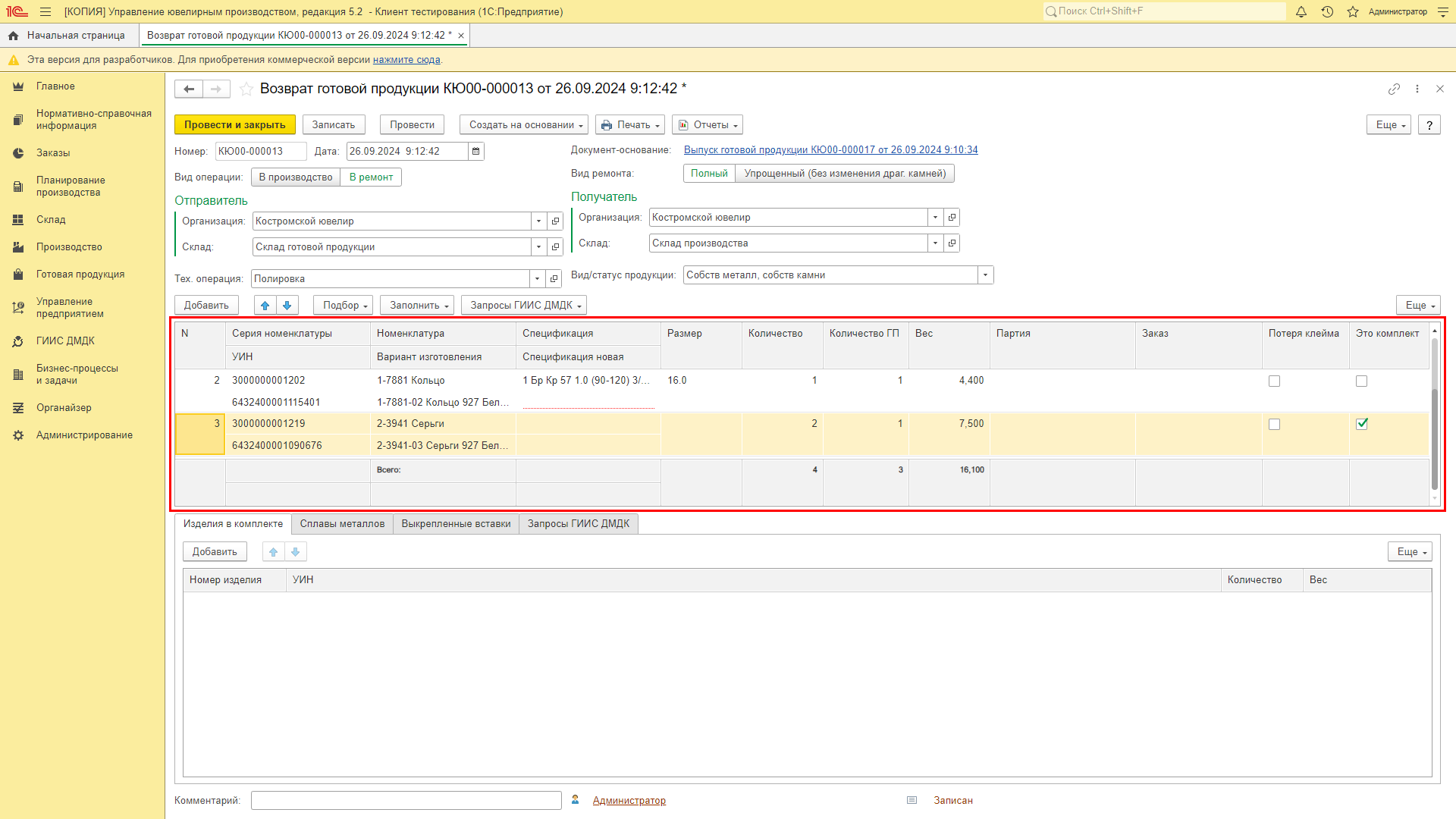Open calendar picker for Дата field
This screenshot has height=819, width=1456.
pos(476,151)
